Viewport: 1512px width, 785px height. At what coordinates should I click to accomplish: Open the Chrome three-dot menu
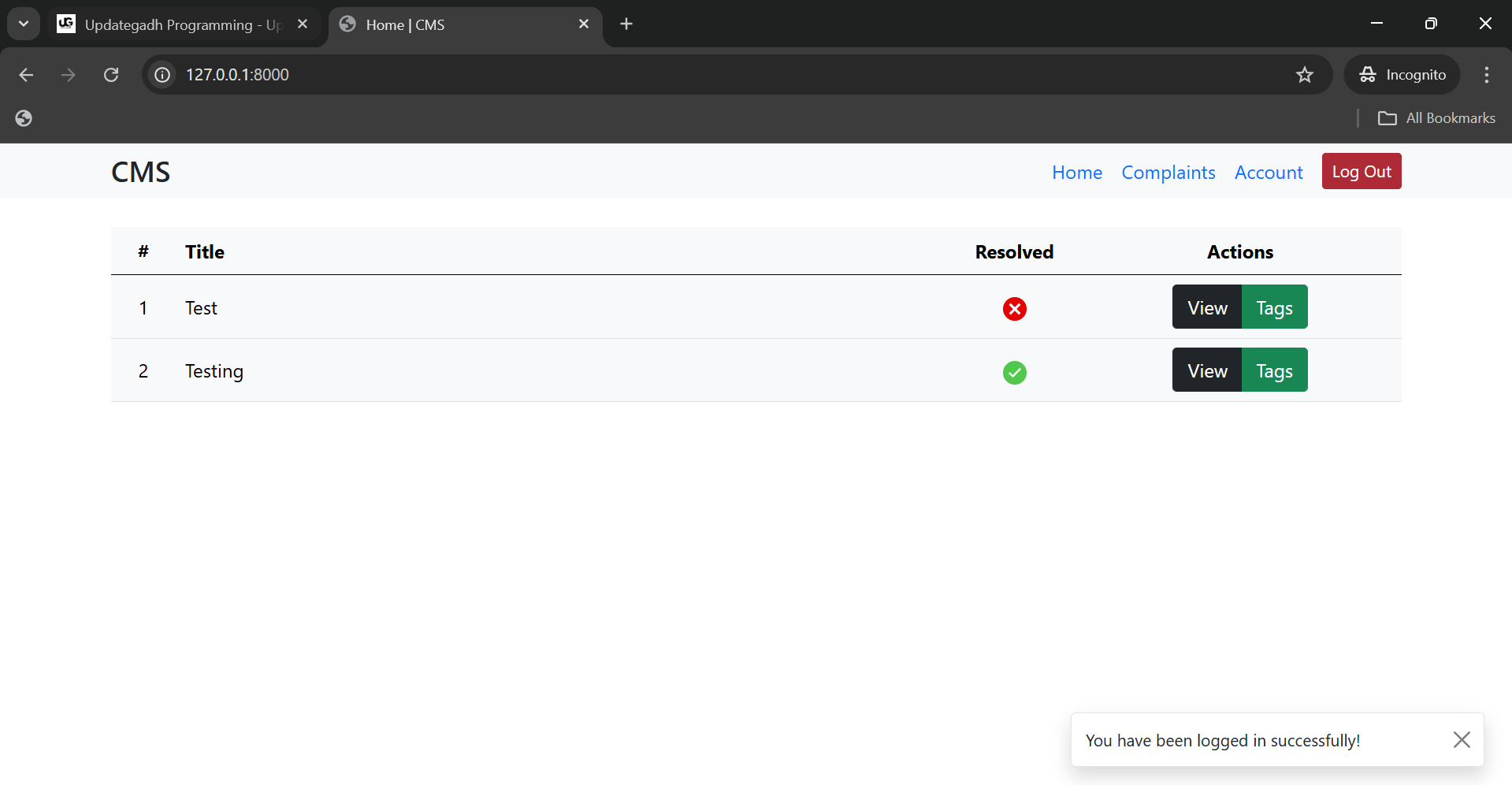[1486, 75]
